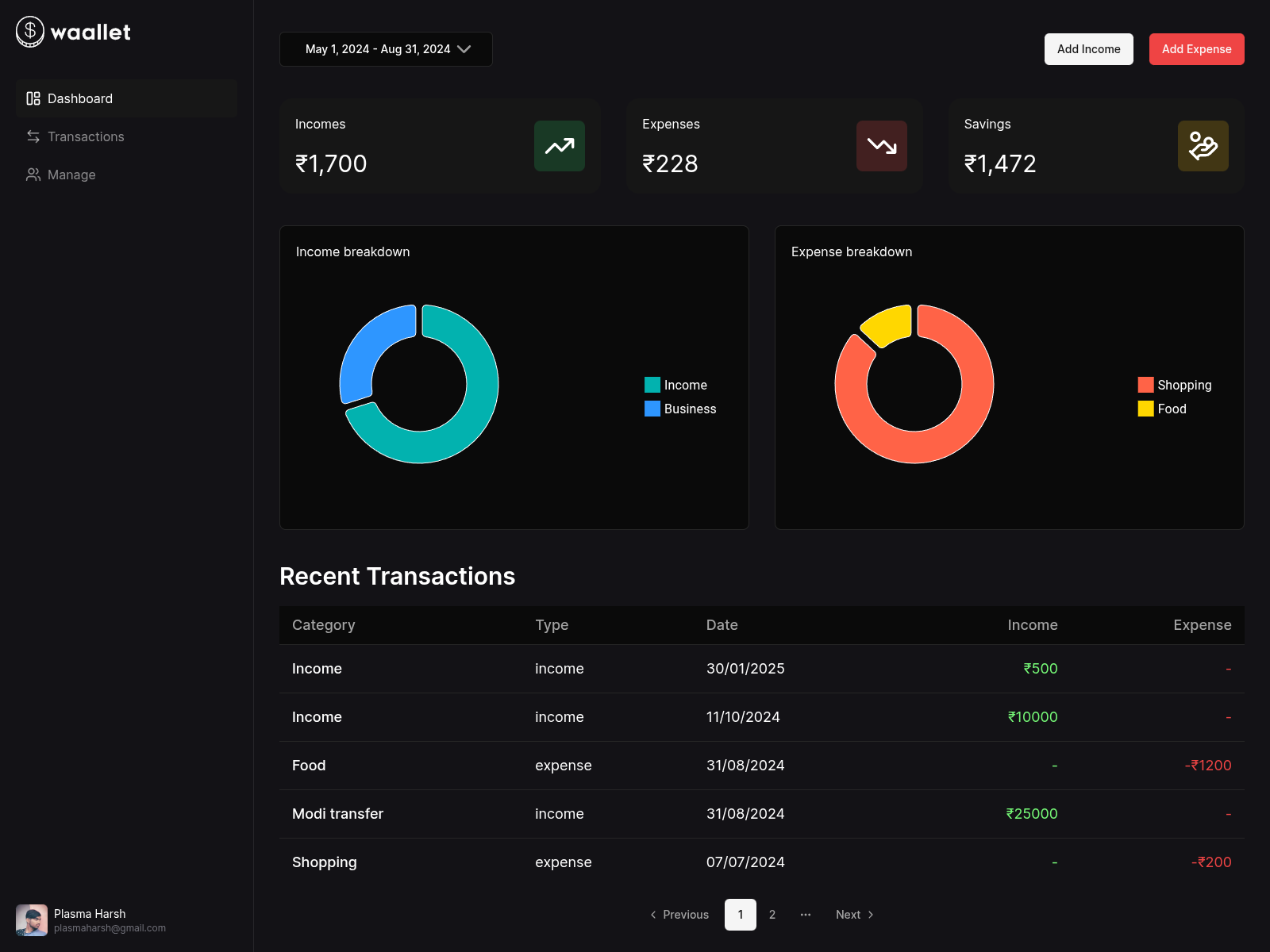Click the Date column header
The height and width of the screenshot is (952, 1270).
[x=722, y=625]
